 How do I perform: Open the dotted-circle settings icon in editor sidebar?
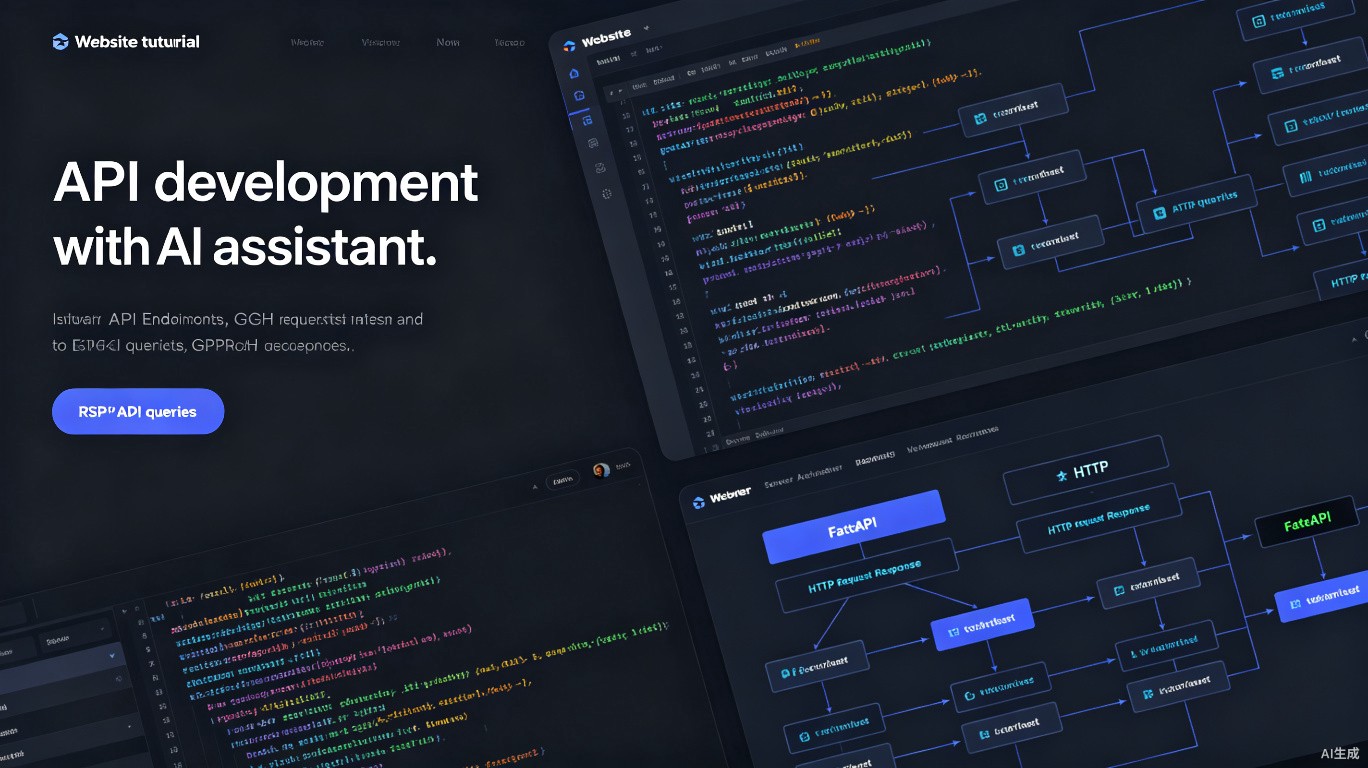[606, 193]
